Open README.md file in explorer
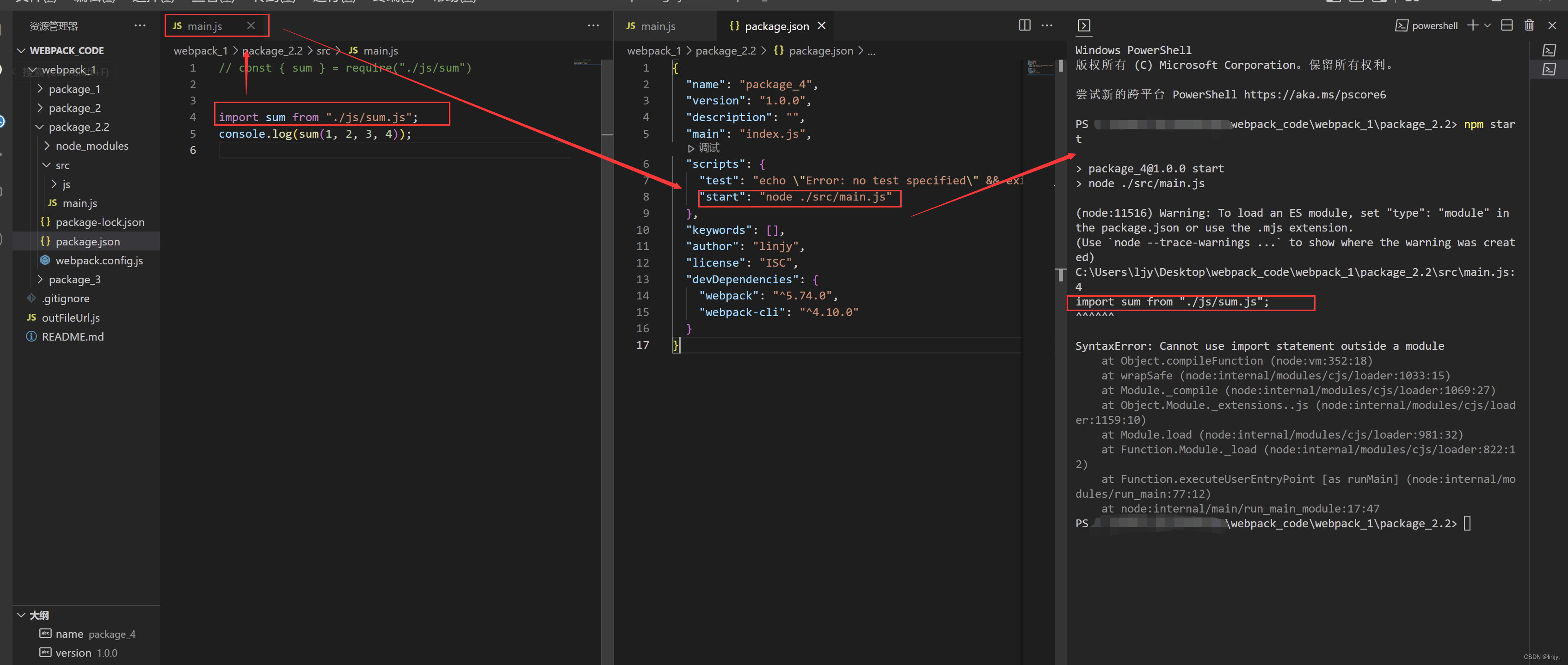 pos(73,336)
